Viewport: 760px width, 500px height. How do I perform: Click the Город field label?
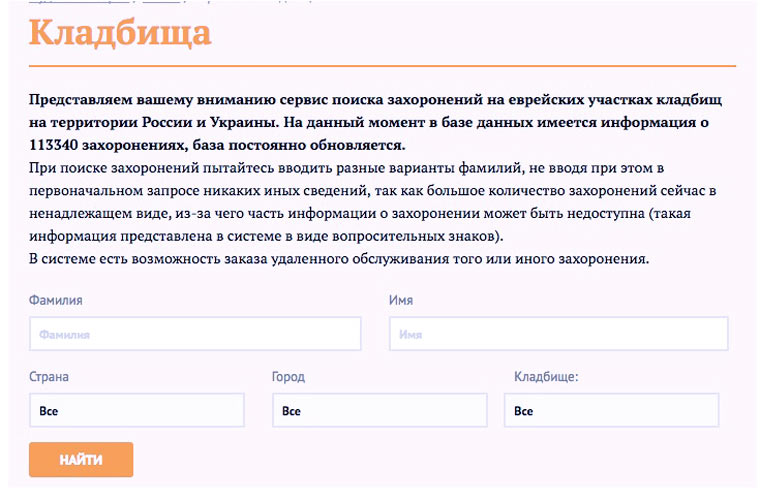(x=288, y=377)
